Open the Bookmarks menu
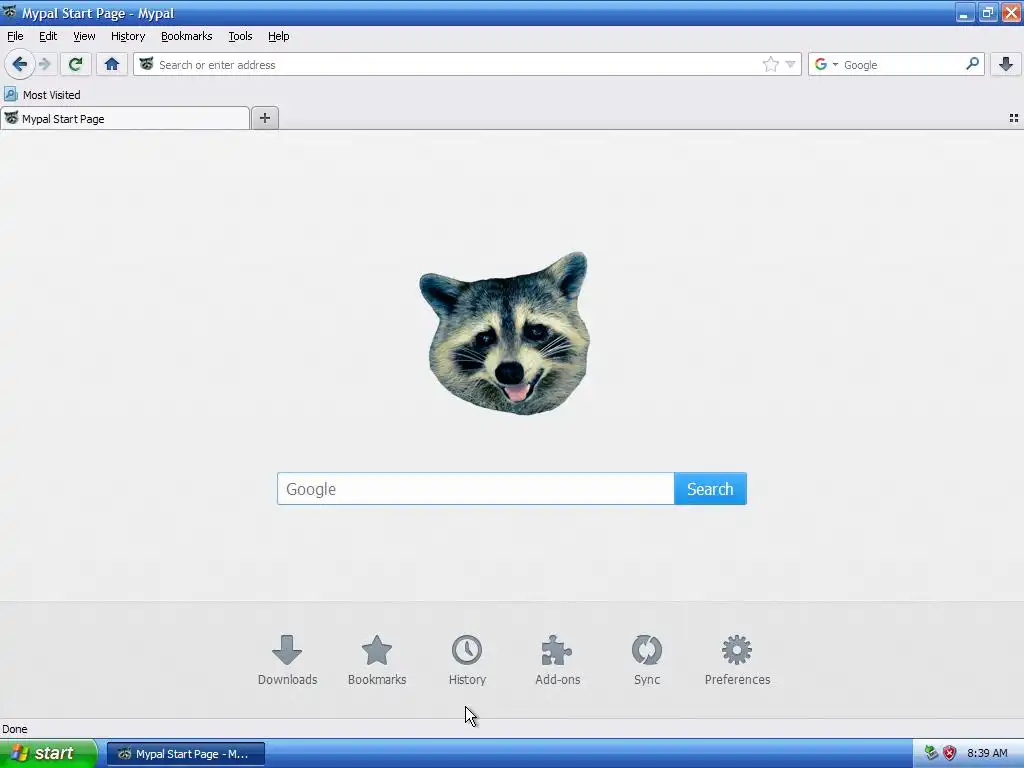The image size is (1024, 768). (x=187, y=36)
